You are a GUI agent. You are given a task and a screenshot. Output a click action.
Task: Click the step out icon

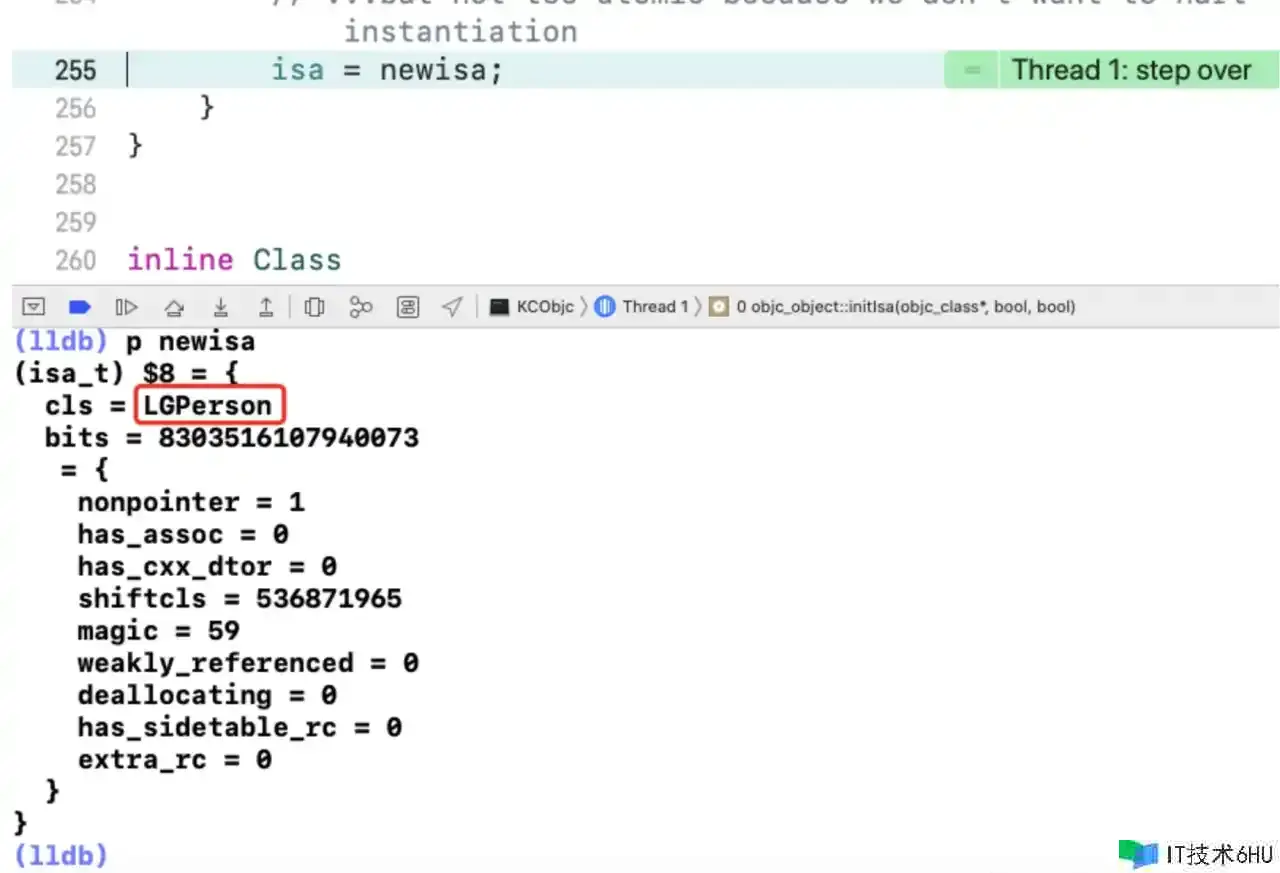click(266, 307)
